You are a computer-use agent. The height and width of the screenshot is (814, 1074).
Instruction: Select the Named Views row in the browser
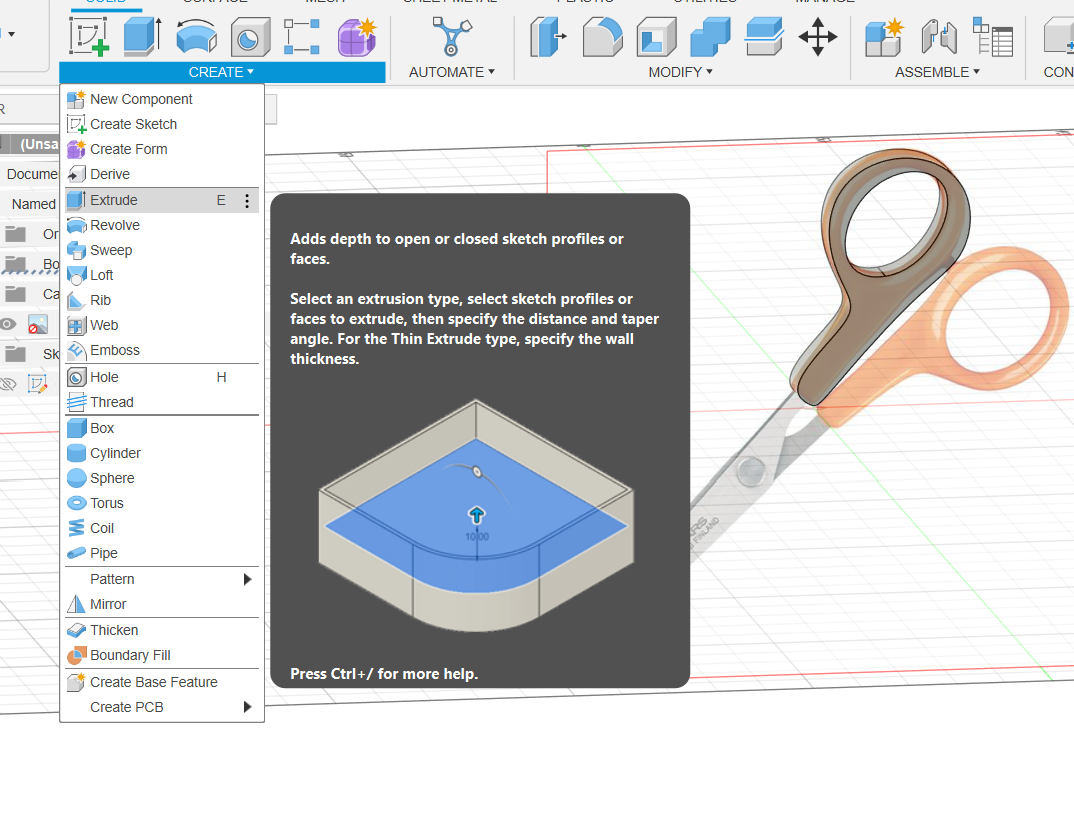(x=29, y=204)
